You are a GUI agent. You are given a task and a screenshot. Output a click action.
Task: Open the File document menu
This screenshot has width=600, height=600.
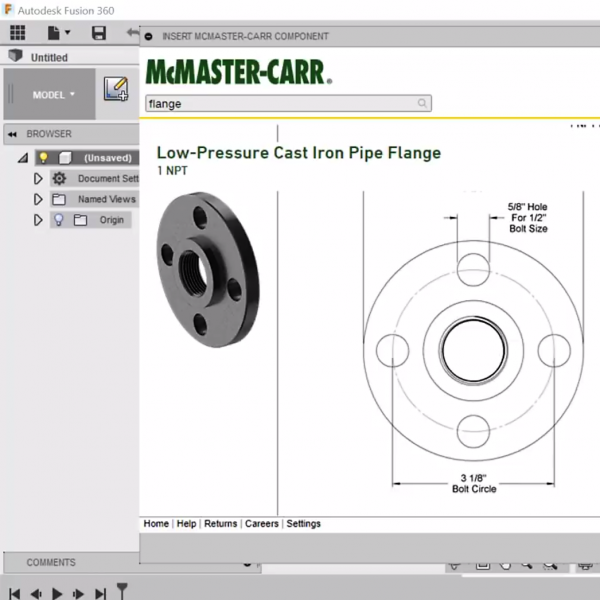[x=58, y=33]
